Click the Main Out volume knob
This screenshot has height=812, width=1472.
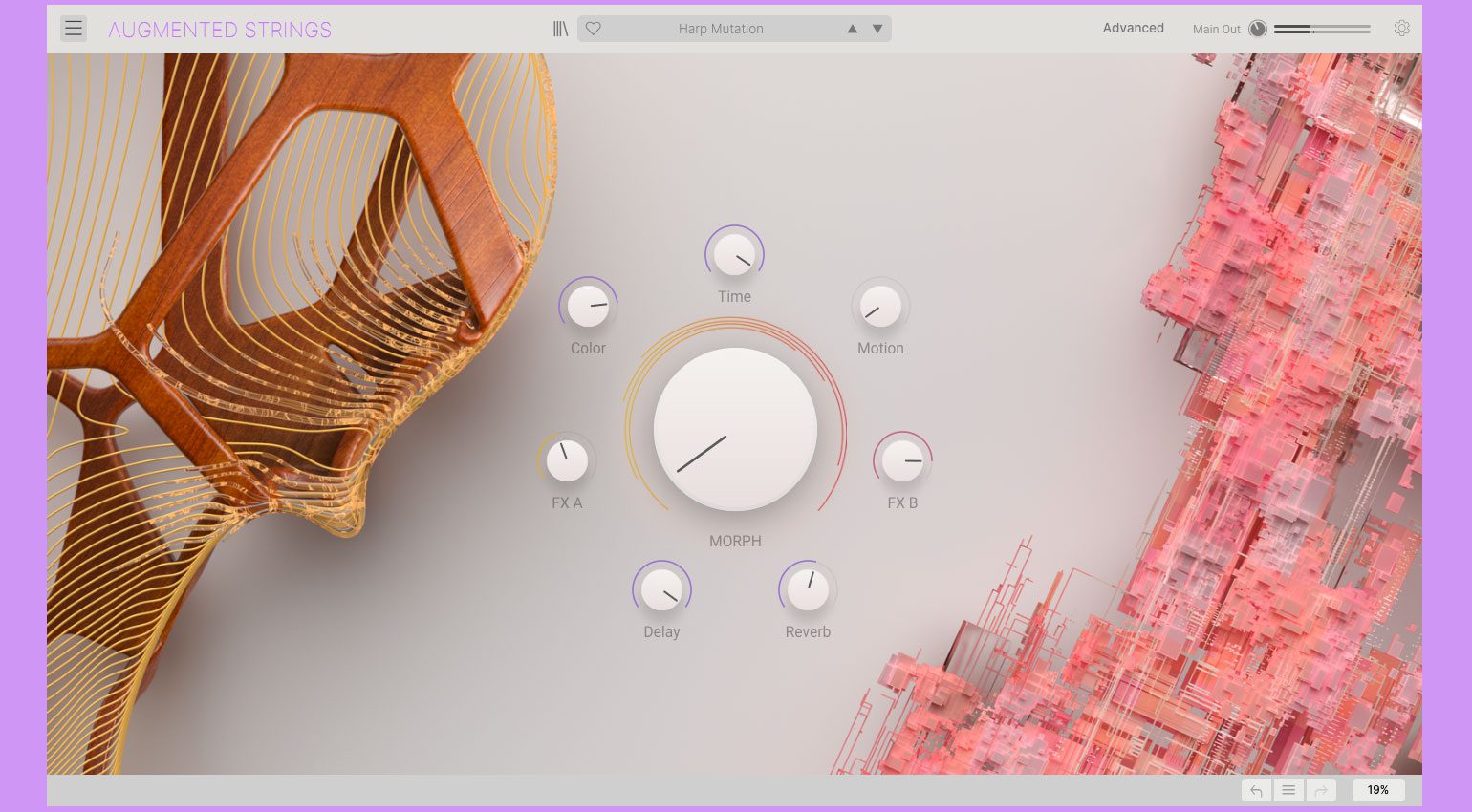tap(1258, 29)
